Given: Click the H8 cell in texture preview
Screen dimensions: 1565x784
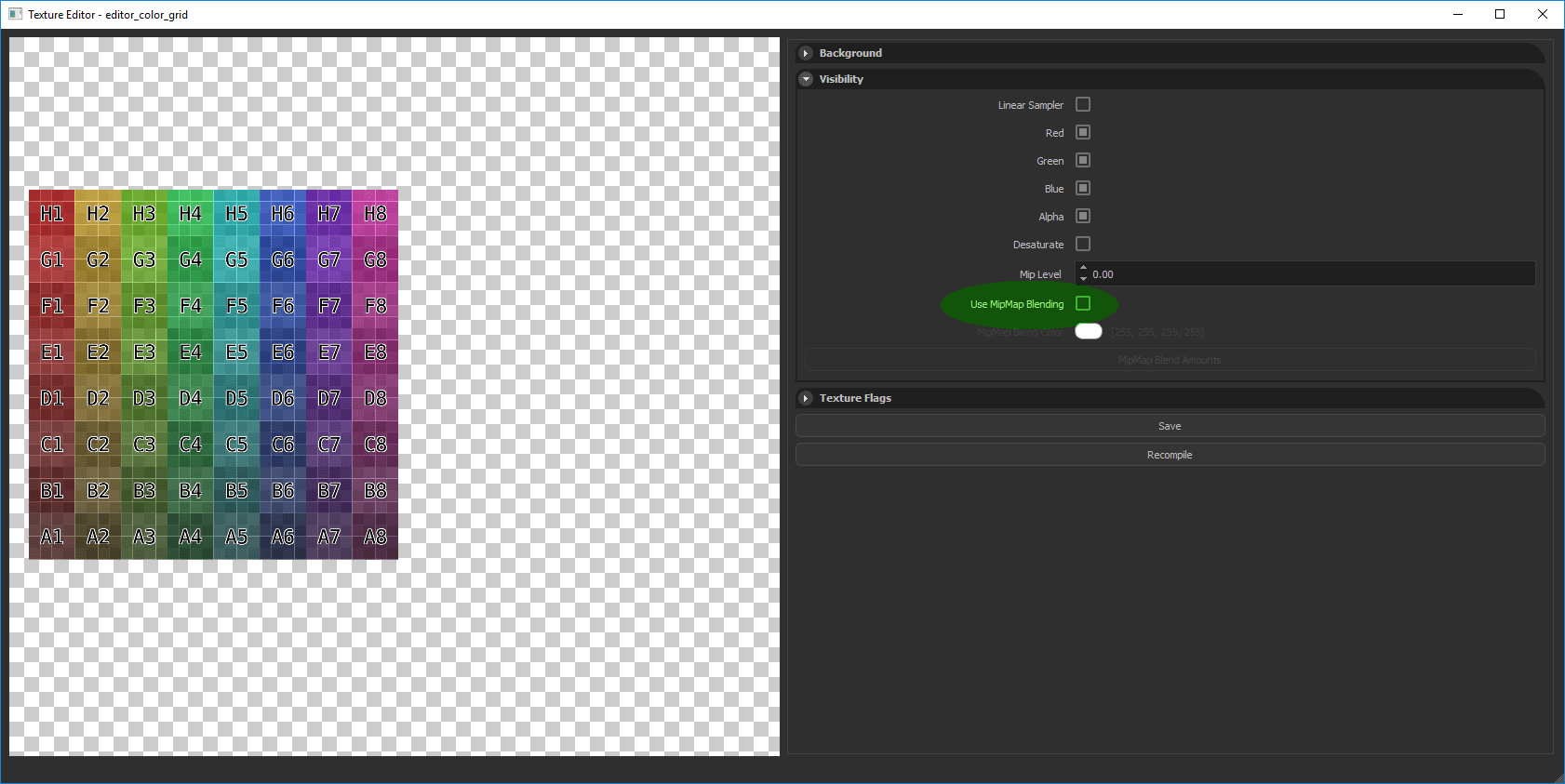Looking at the screenshot, I should click(x=375, y=214).
